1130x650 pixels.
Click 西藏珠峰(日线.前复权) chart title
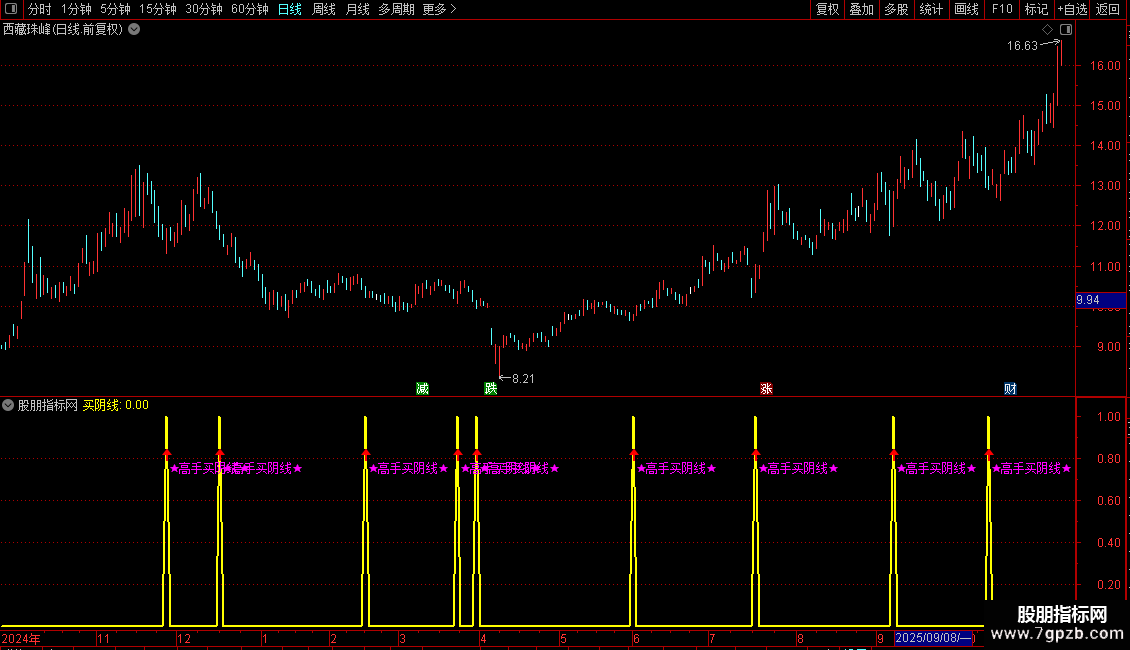click(63, 30)
